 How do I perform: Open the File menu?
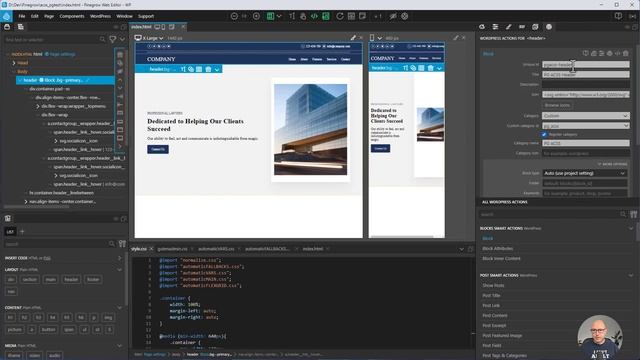coord(22,16)
